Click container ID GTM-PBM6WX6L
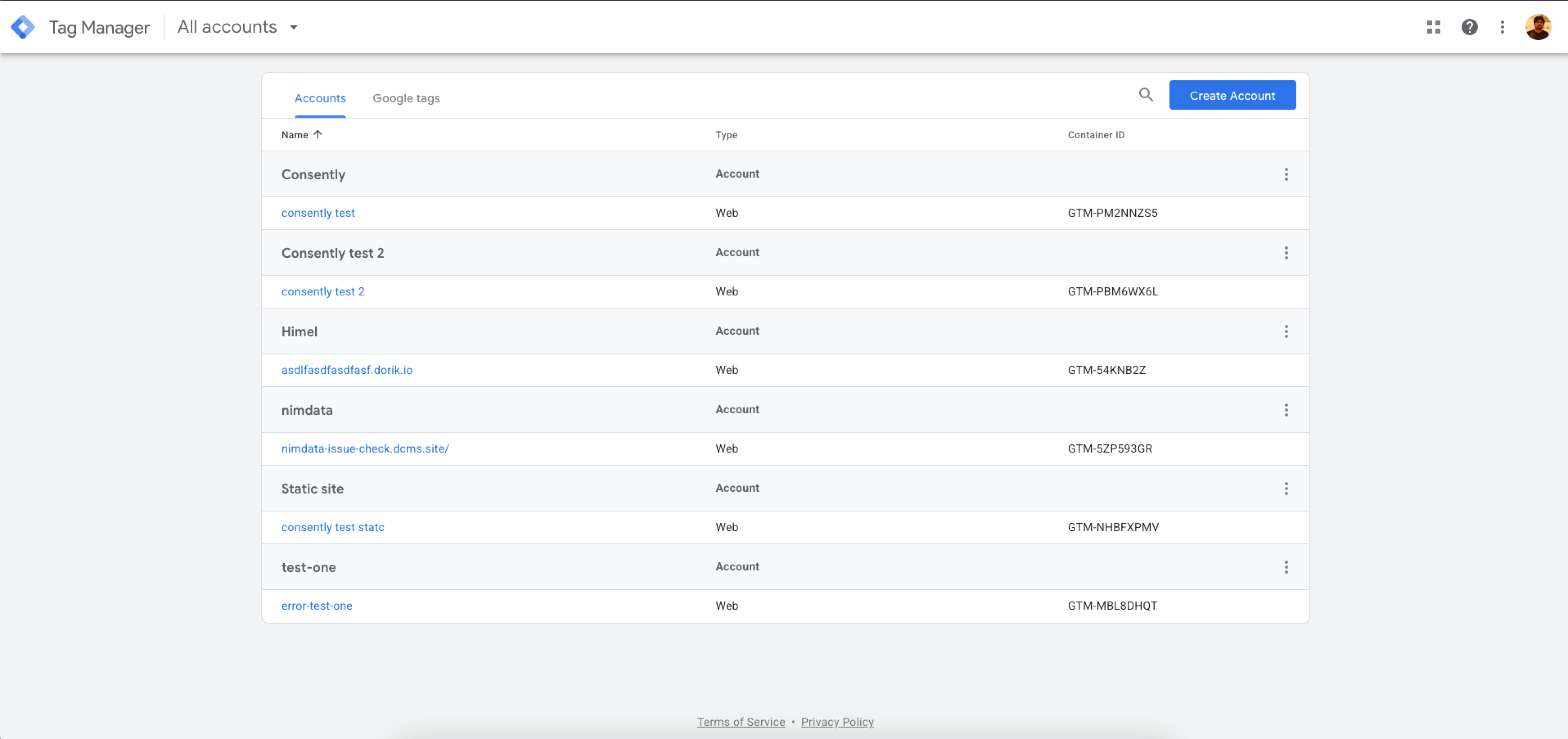 [x=1113, y=292]
